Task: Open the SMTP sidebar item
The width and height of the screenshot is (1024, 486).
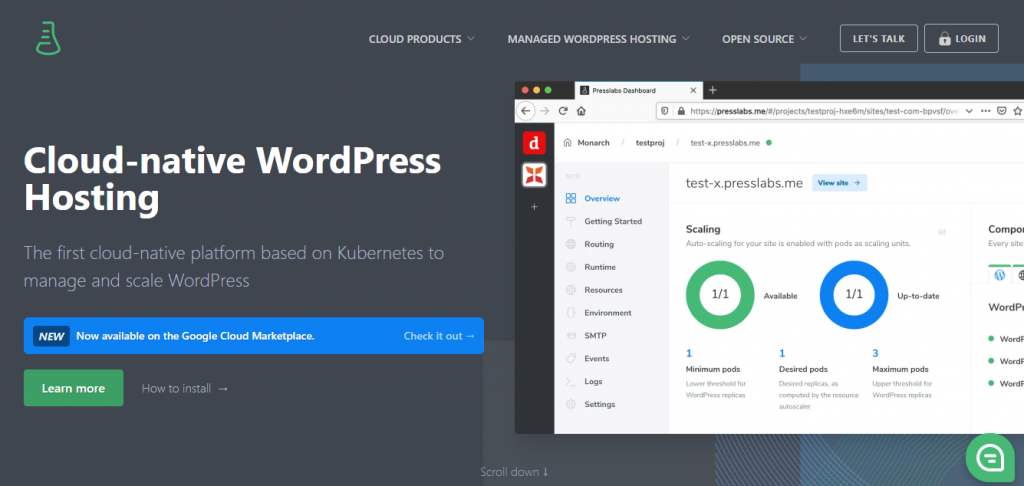Action: pos(596,335)
